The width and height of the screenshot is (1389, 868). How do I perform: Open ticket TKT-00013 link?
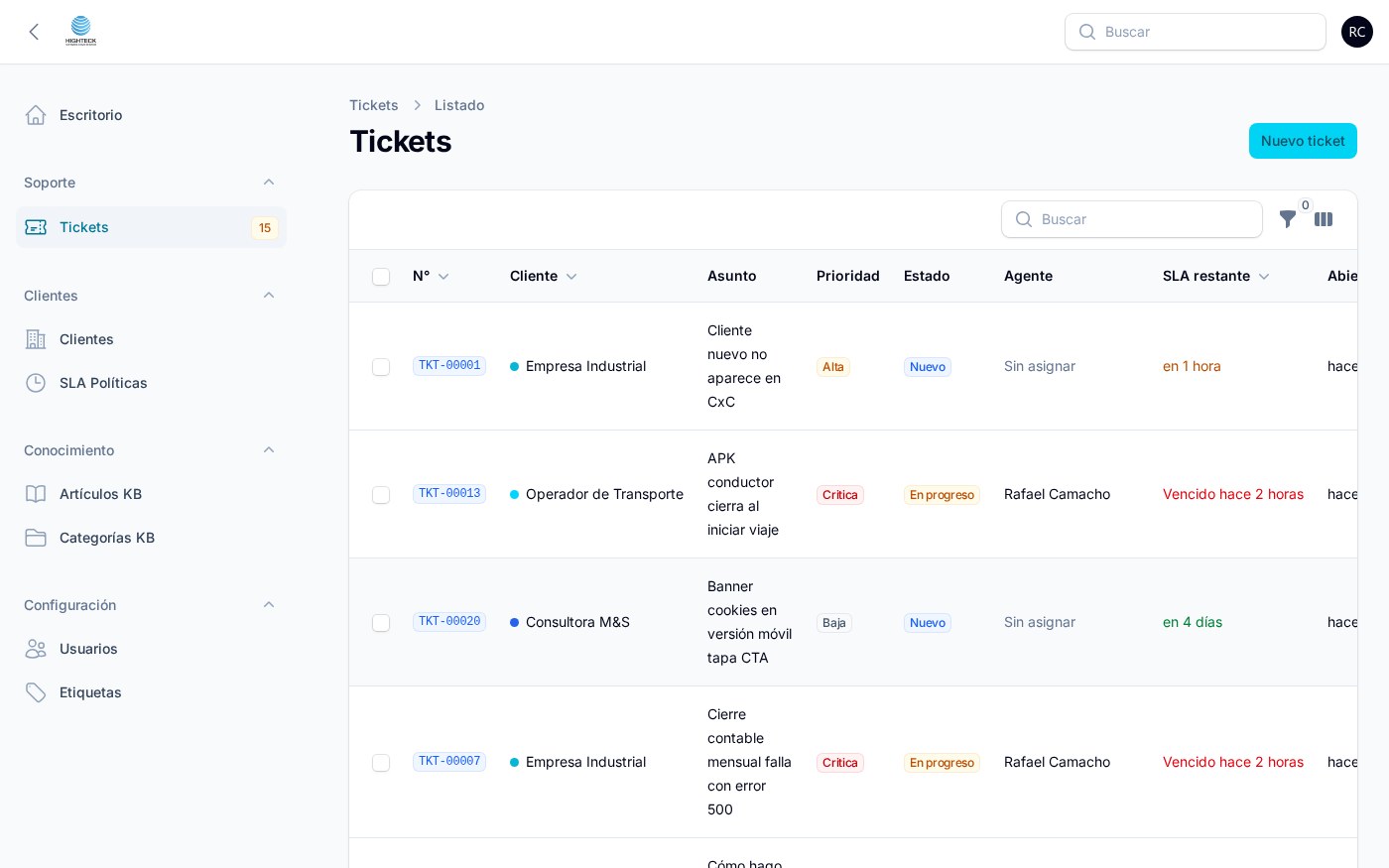[x=449, y=494]
